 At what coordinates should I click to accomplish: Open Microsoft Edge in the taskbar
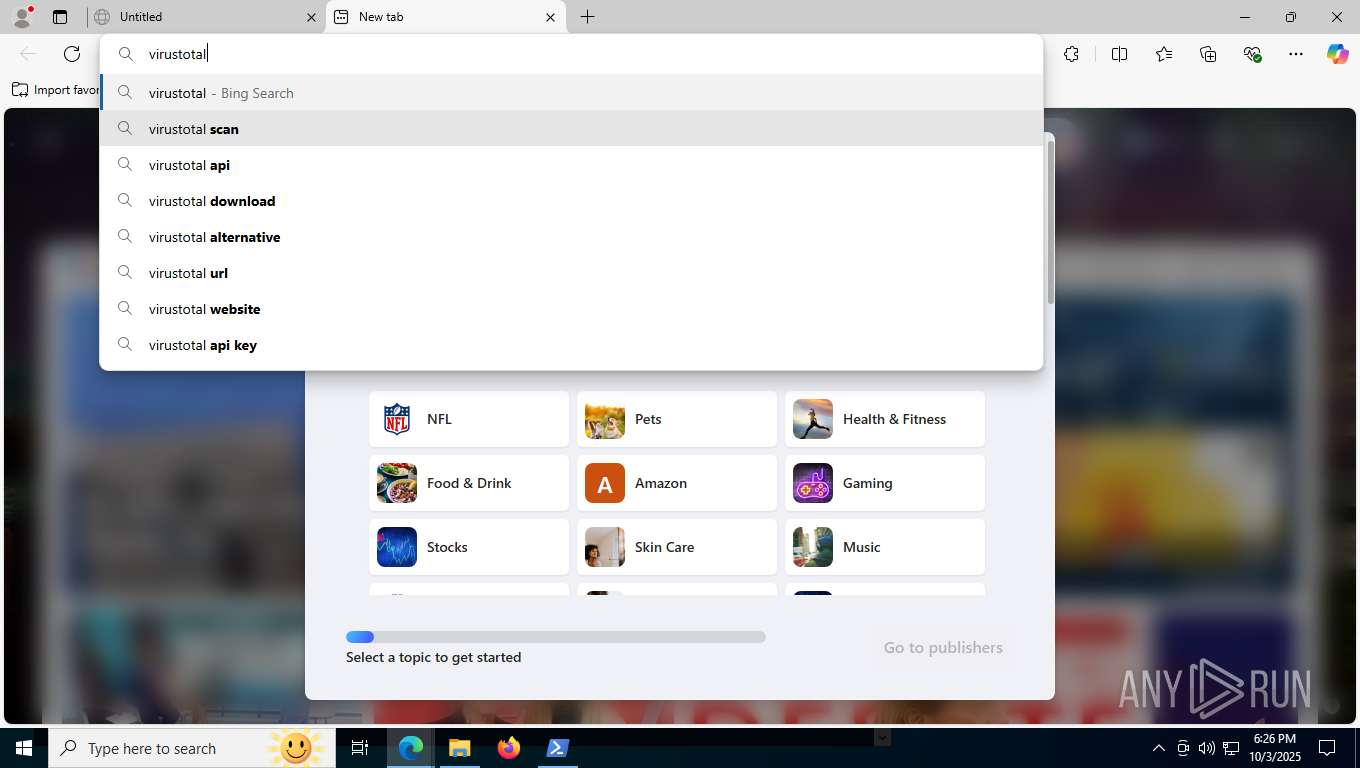411,748
